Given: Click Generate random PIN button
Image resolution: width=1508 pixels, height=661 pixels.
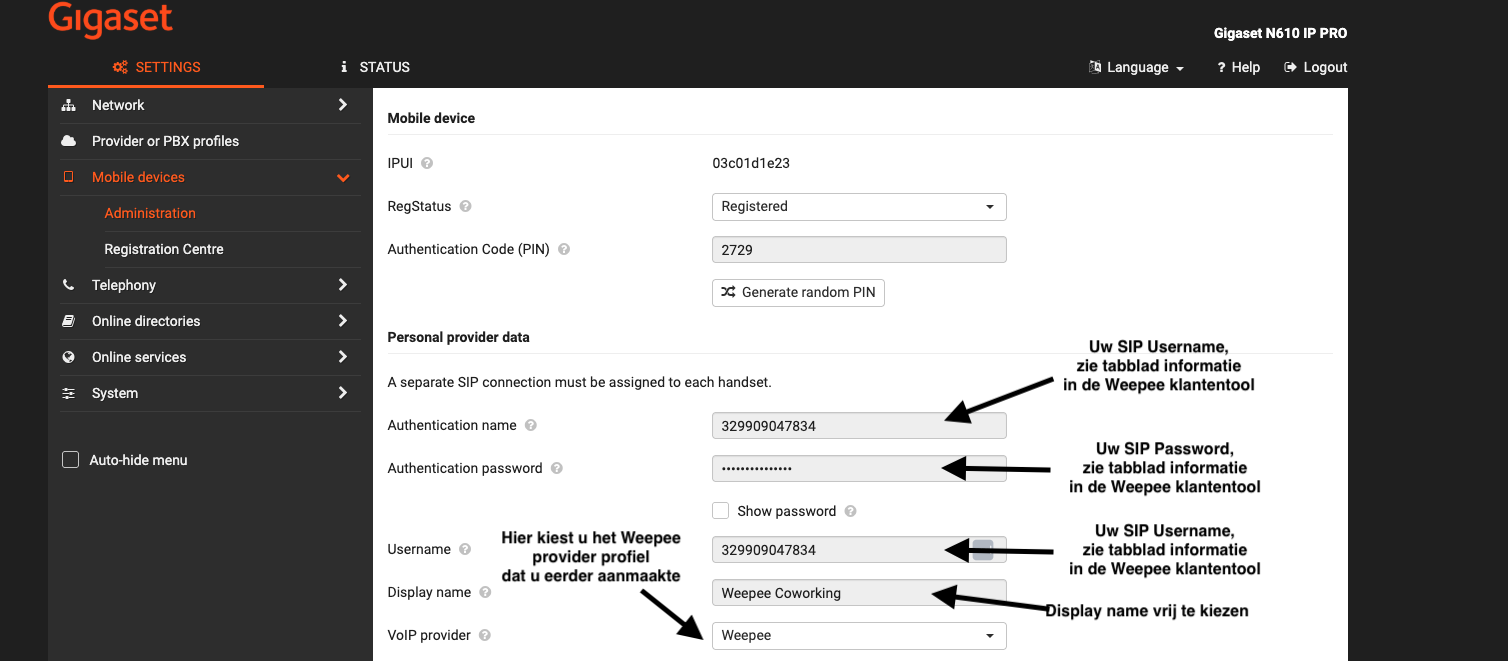Looking at the screenshot, I should 798,292.
